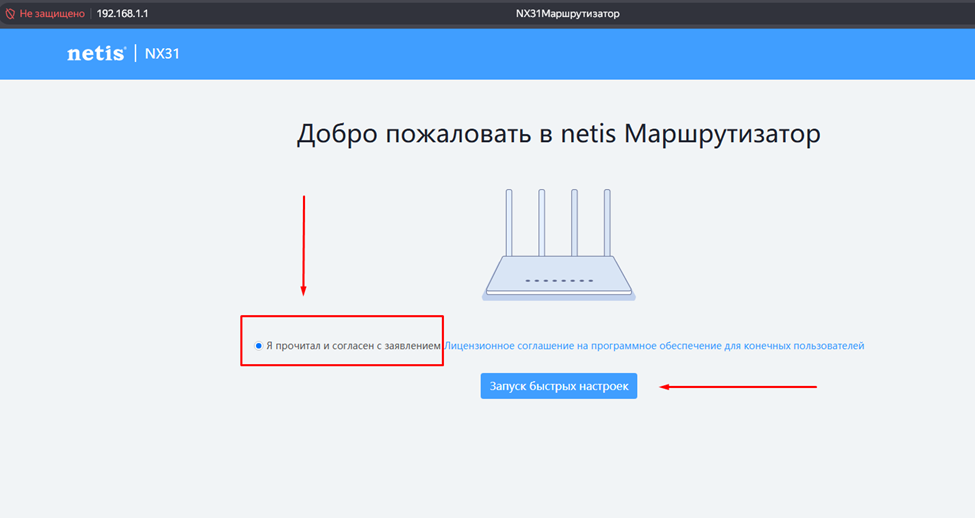Click the NX31 model label in the header

click(x=162, y=54)
